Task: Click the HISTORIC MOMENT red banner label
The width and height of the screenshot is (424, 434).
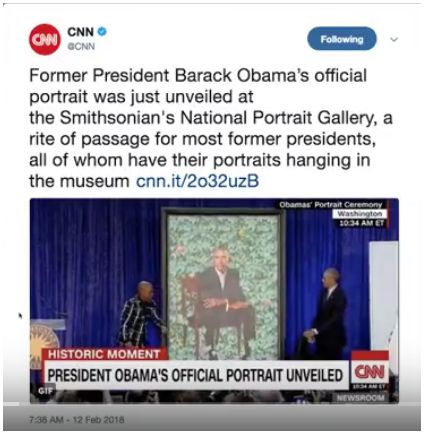Action: coord(104,354)
